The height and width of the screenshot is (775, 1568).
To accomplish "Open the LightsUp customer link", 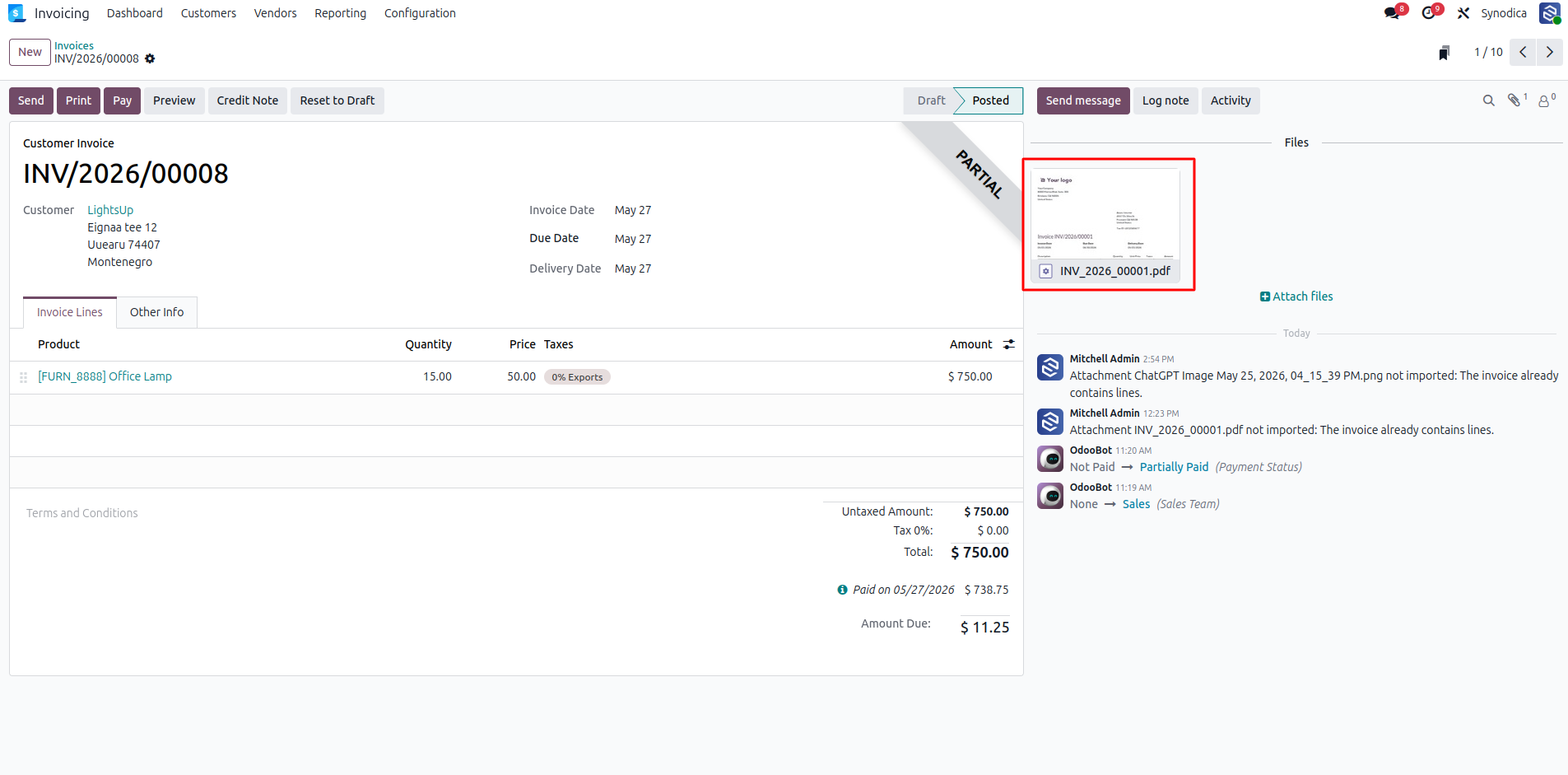I will coord(110,210).
